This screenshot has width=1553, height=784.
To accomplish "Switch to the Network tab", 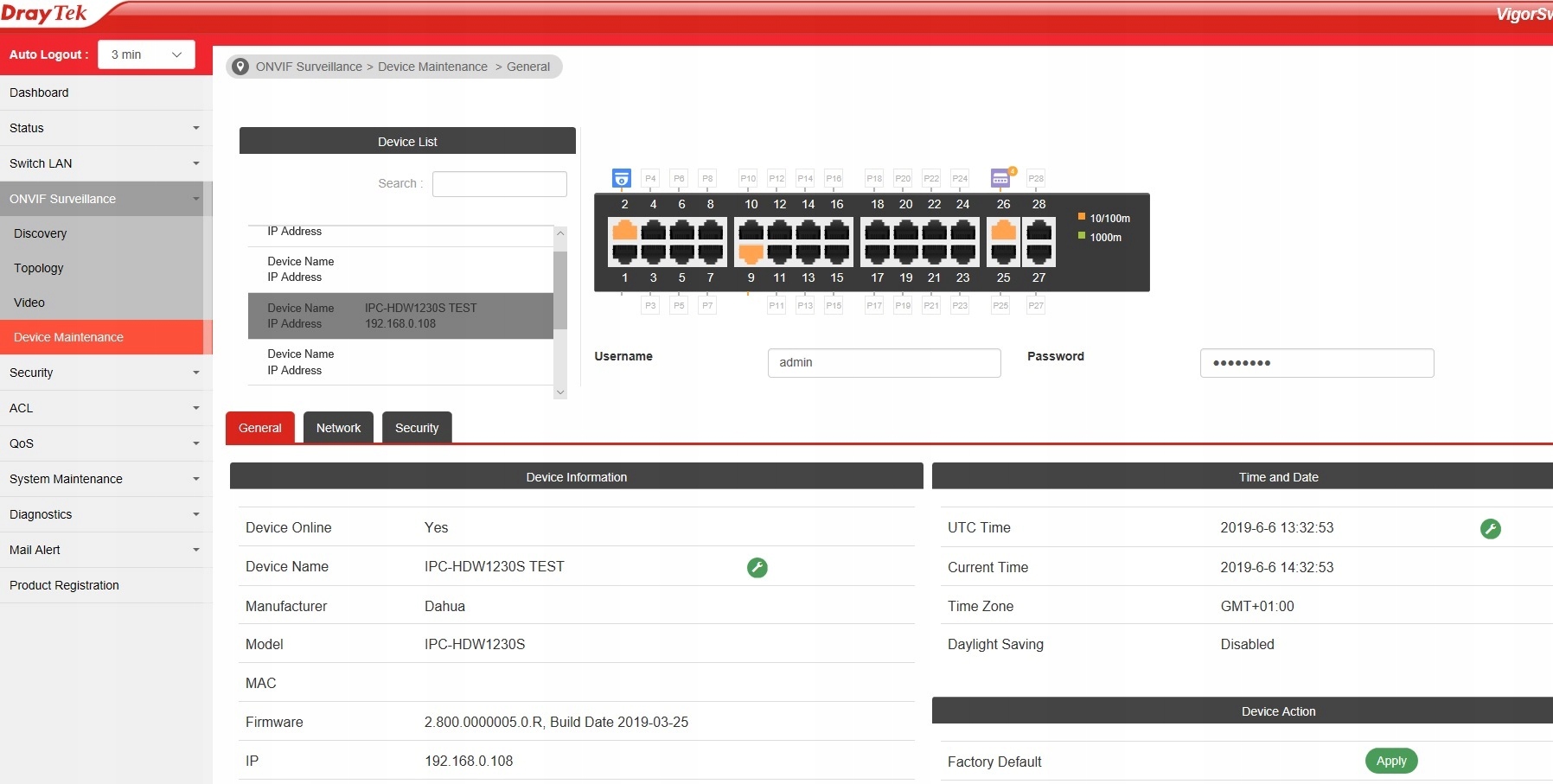I will [338, 428].
